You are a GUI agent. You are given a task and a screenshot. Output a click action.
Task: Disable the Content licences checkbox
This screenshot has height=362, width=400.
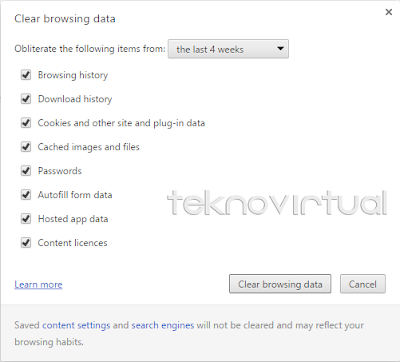pos(26,243)
